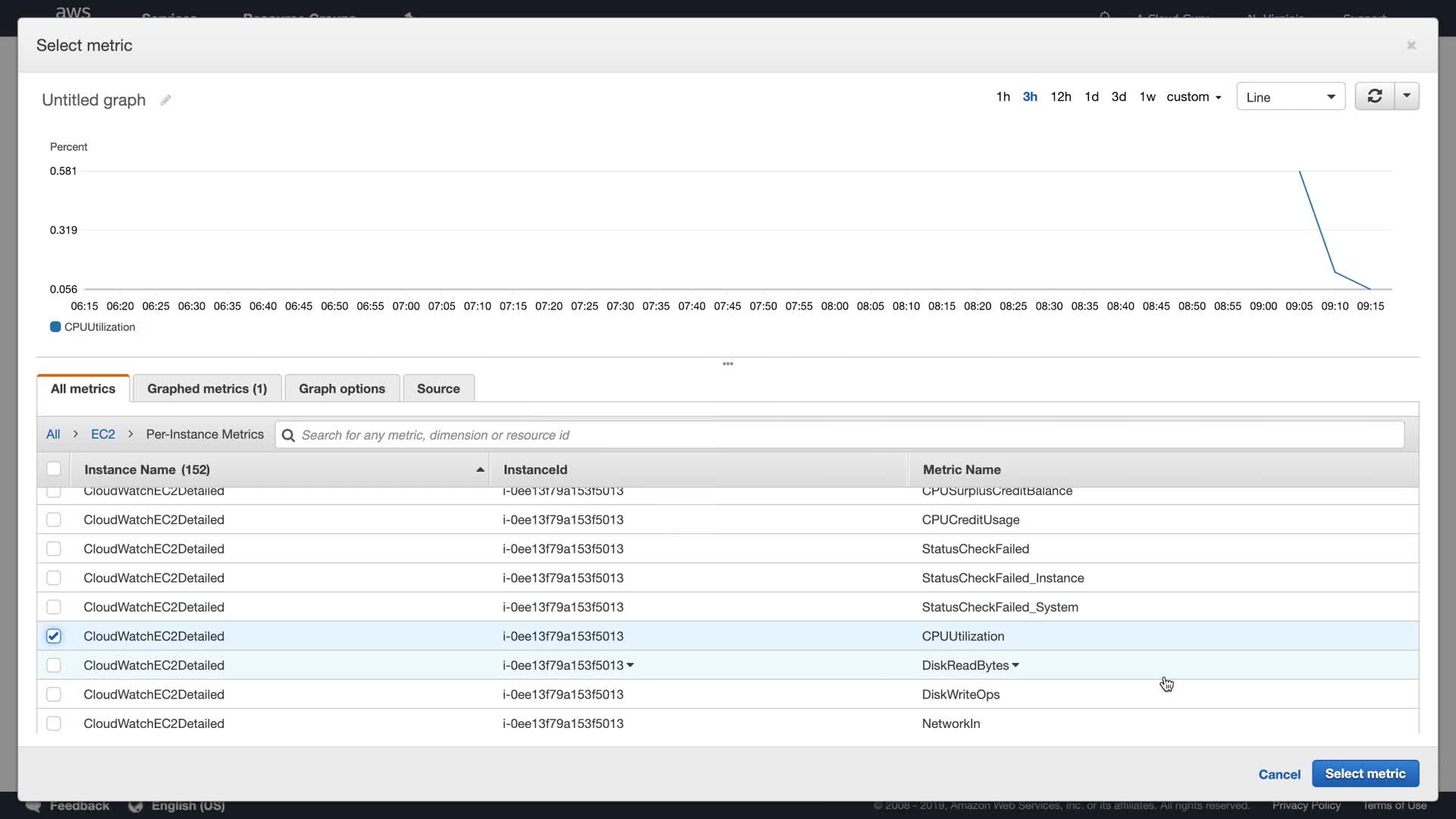The image size is (1456, 819).
Task: Toggle the select-all header checkbox
Action: tap(54, 469)
